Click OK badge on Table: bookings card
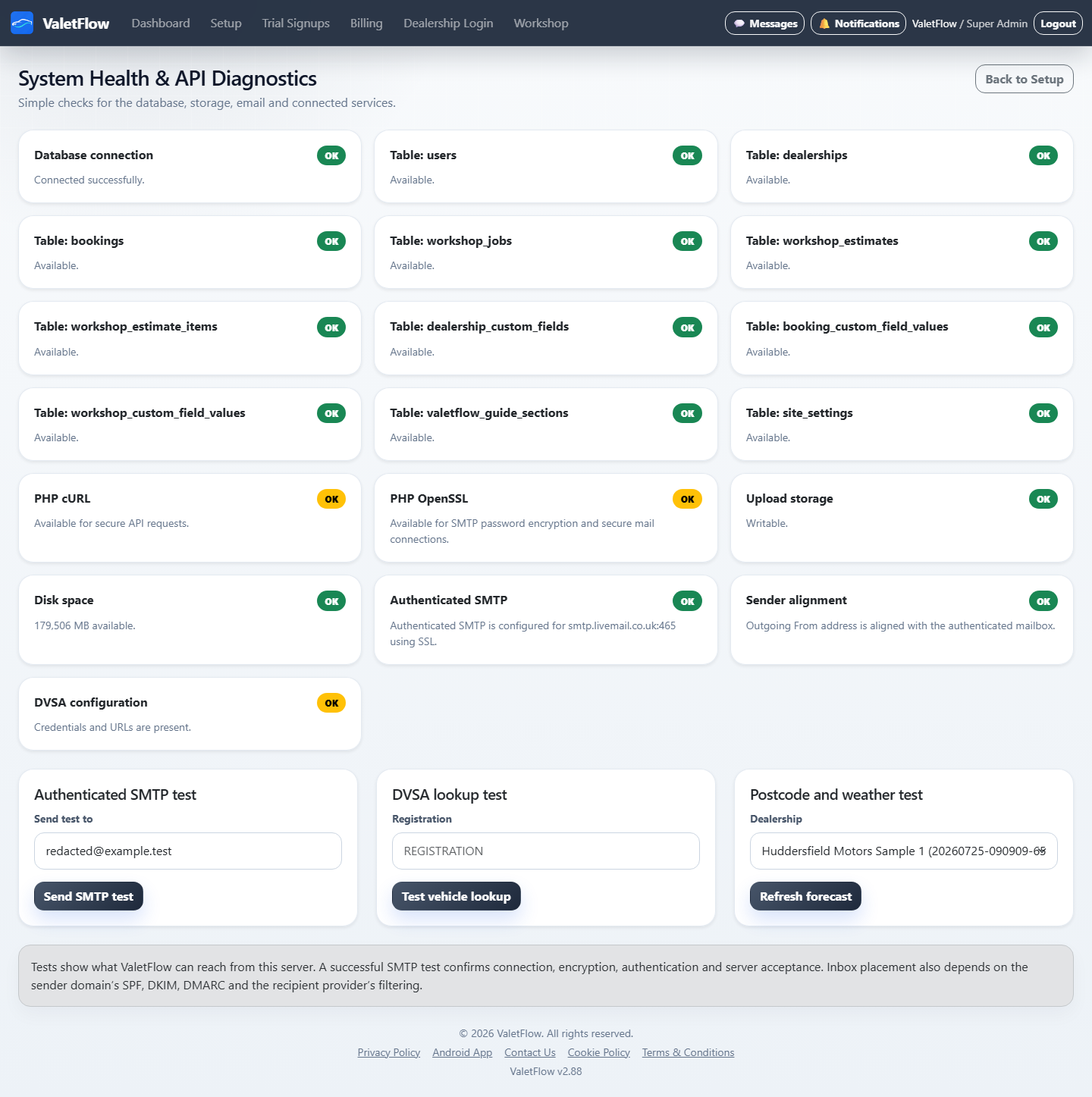Screen dimensions: 1092x1097 pos(331,241)
